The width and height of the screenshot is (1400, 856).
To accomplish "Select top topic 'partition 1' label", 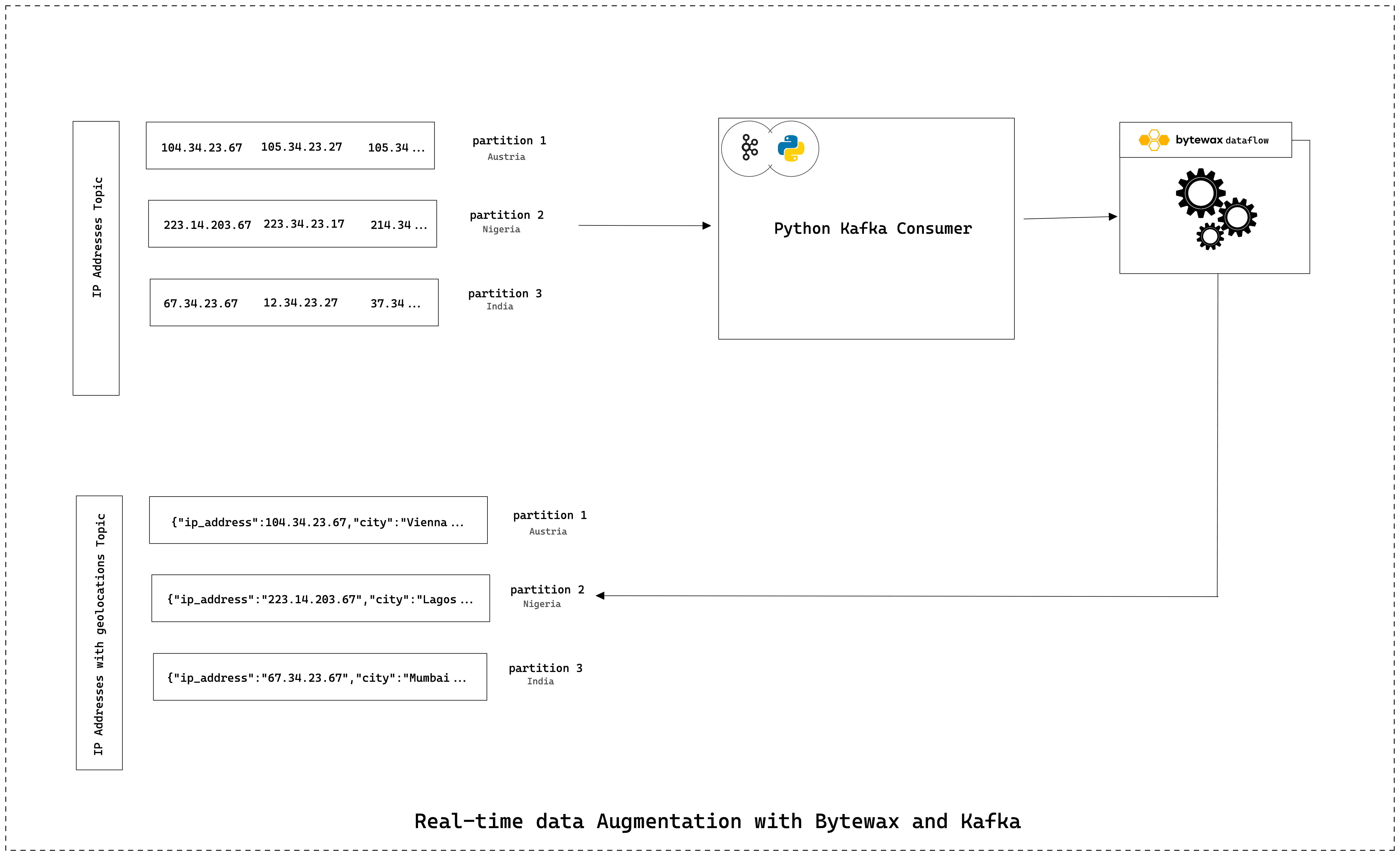I will pyautogui.click(x=509, y=140).
